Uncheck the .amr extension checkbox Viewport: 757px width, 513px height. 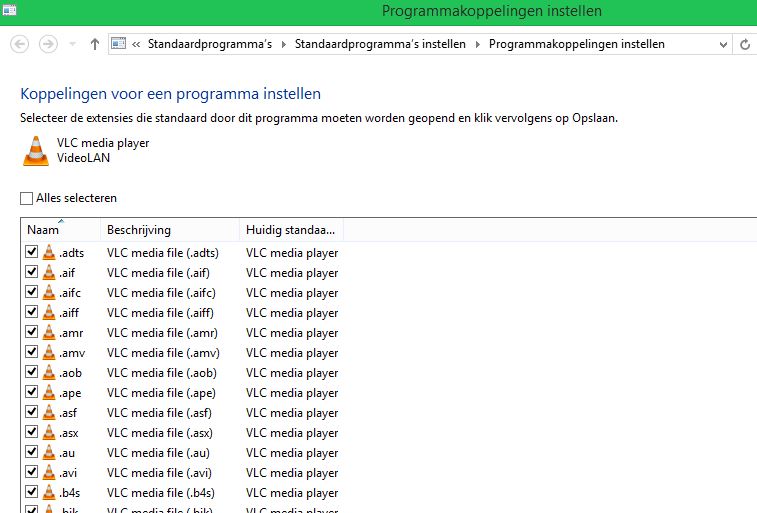tap(31, 332)
